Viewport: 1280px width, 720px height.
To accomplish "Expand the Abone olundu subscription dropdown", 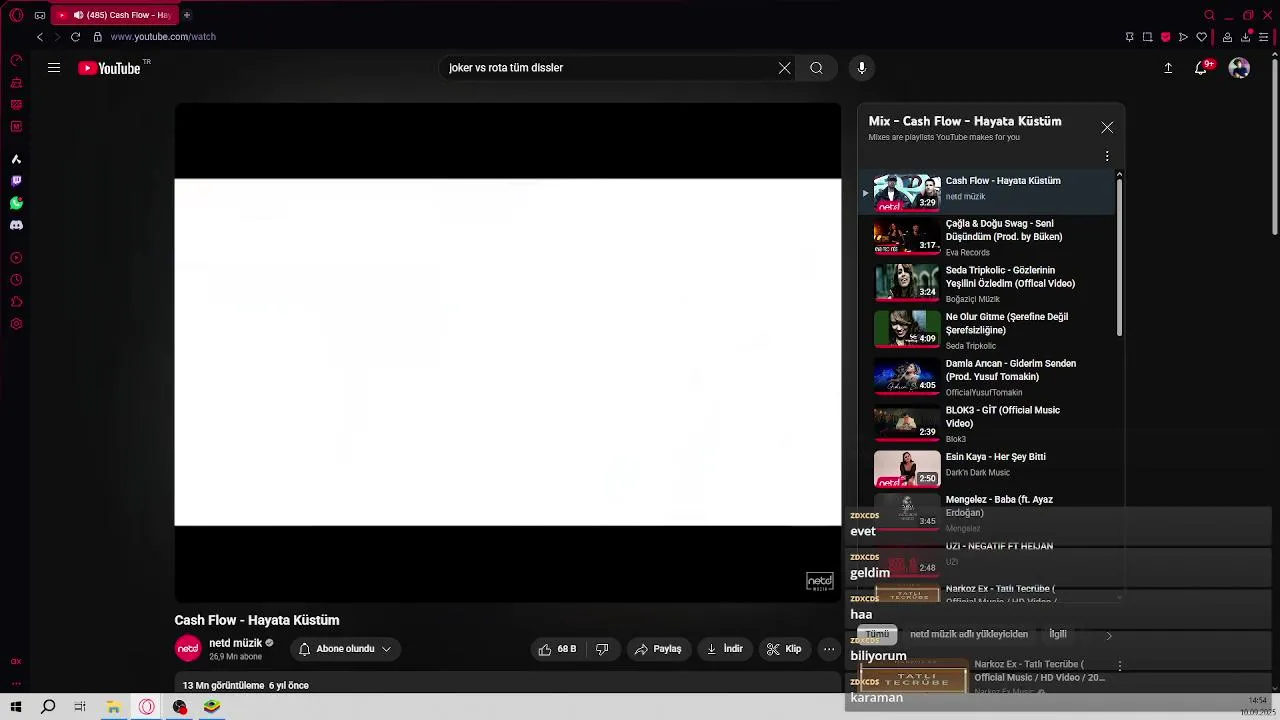I will (x=345, y=649).
